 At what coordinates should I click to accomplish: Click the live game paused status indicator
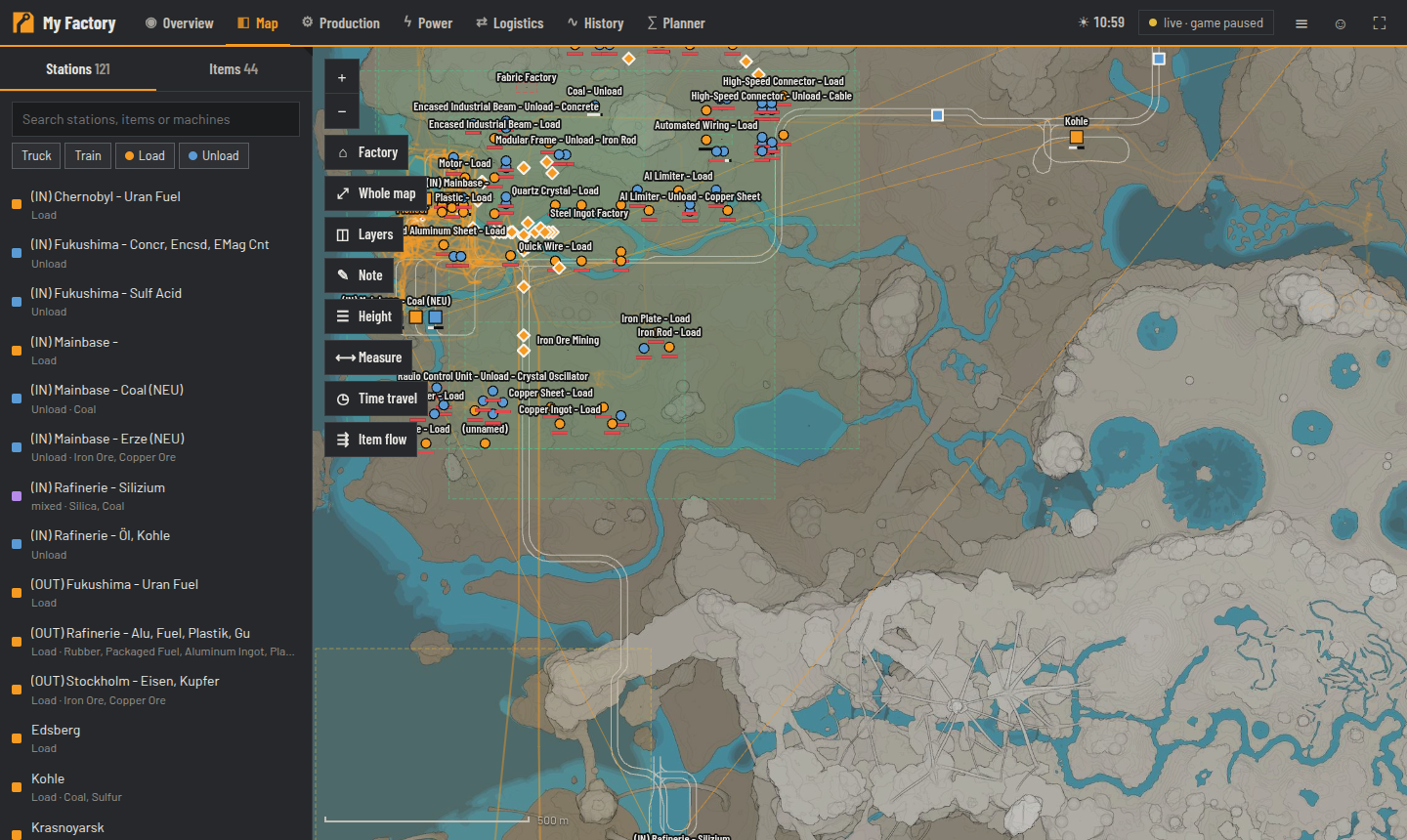pos(1206,23)
